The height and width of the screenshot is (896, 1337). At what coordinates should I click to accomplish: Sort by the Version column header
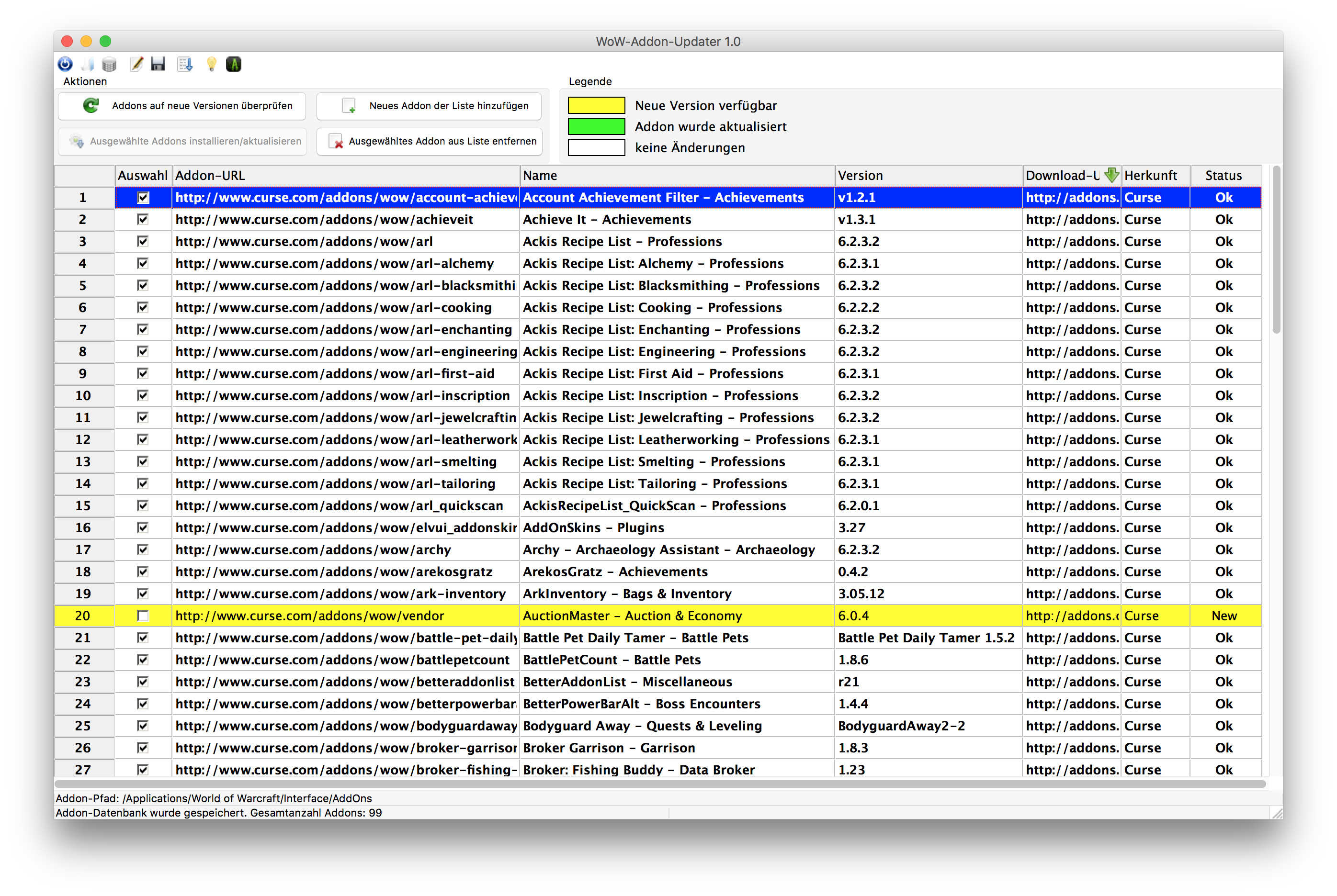[x=929, y=176]
